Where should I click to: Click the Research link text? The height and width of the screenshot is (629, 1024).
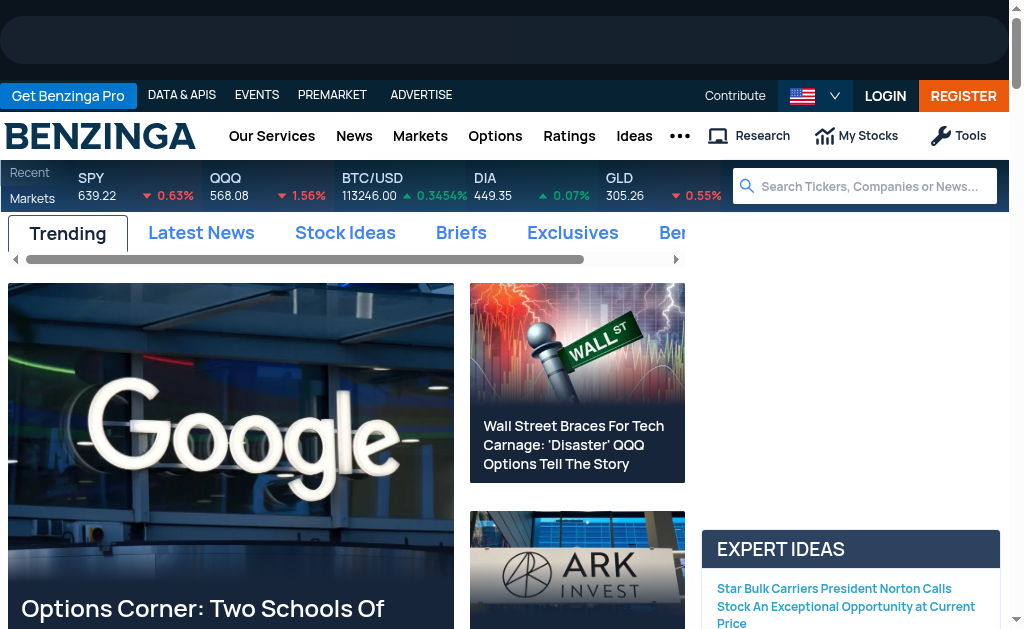763,136
